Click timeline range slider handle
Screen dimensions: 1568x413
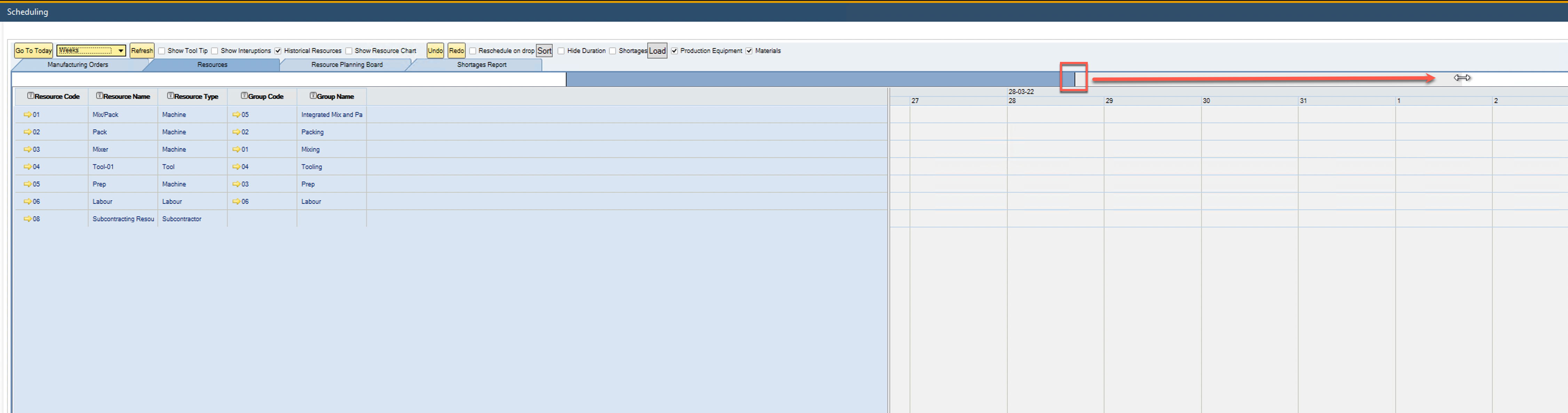pyautogui.click(x=1074, y=79)
